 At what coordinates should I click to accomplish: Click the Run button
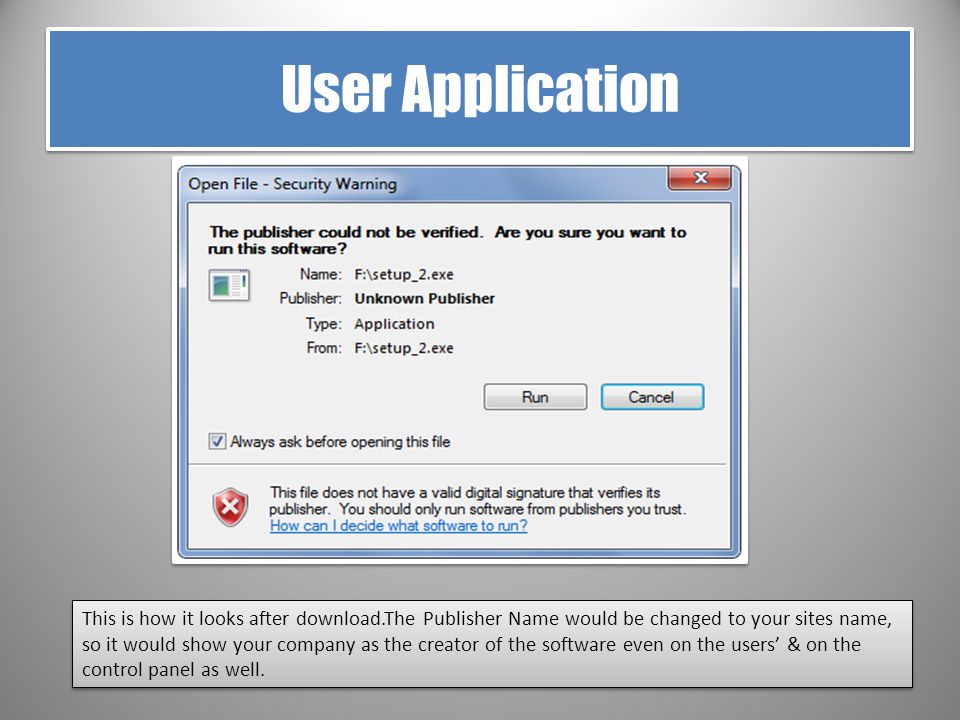[535, 397]
